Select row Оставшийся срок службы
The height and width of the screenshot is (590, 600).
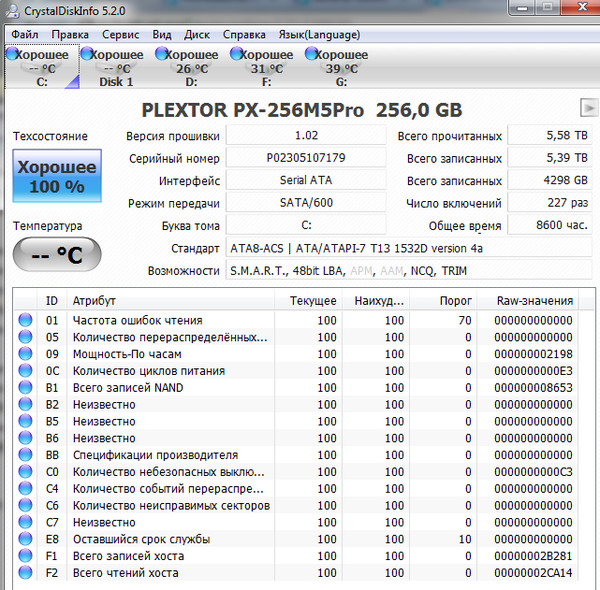[x=297, y=539]
